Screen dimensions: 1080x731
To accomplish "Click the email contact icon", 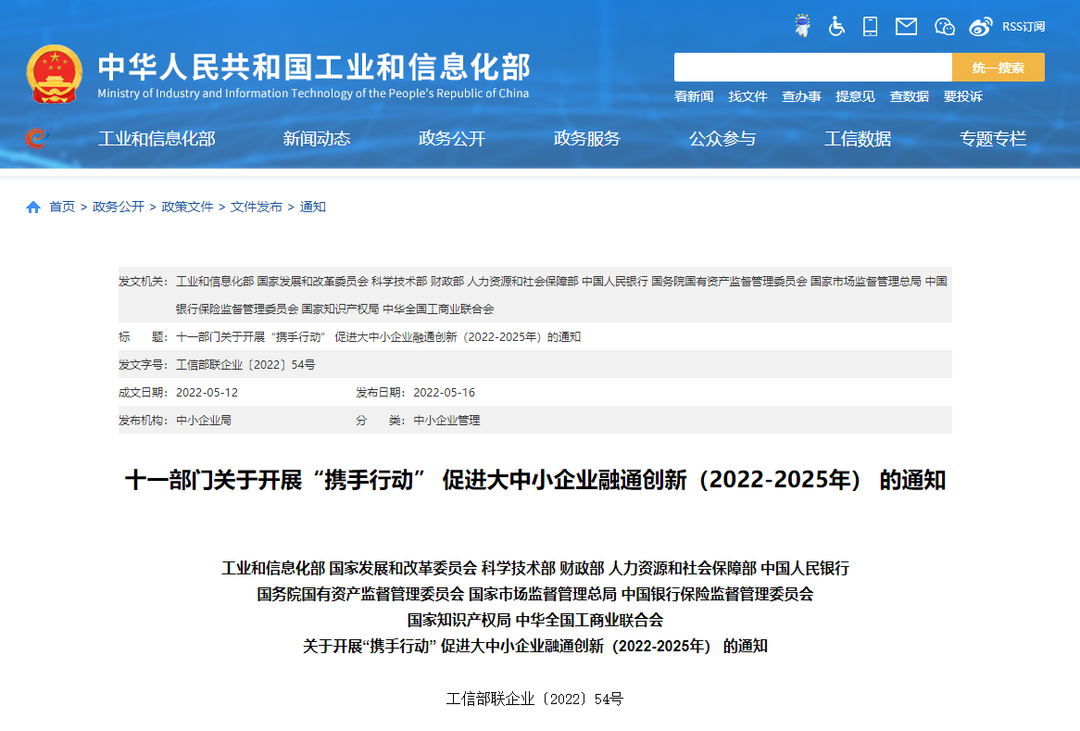I will tap(905, 26).
